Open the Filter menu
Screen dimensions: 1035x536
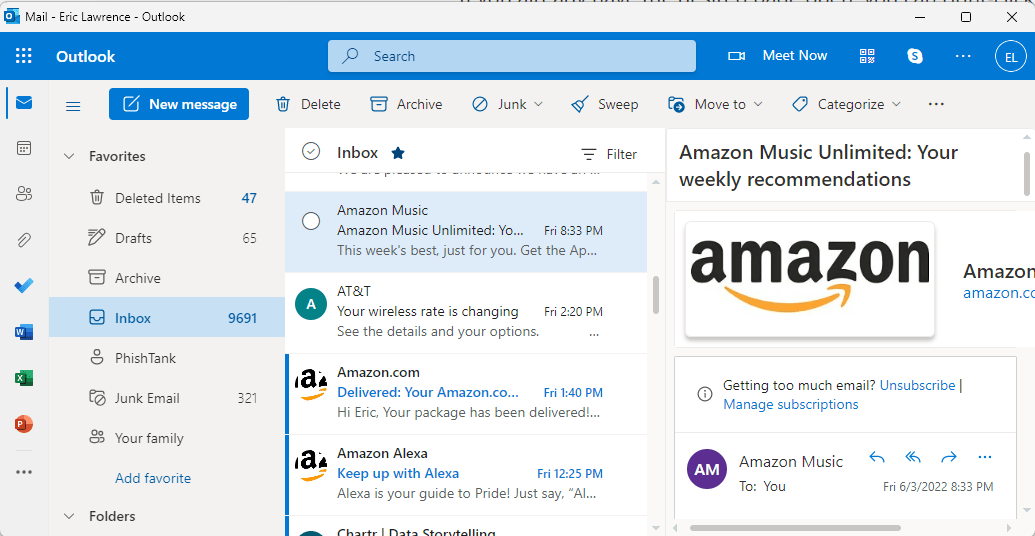(609, 154)
